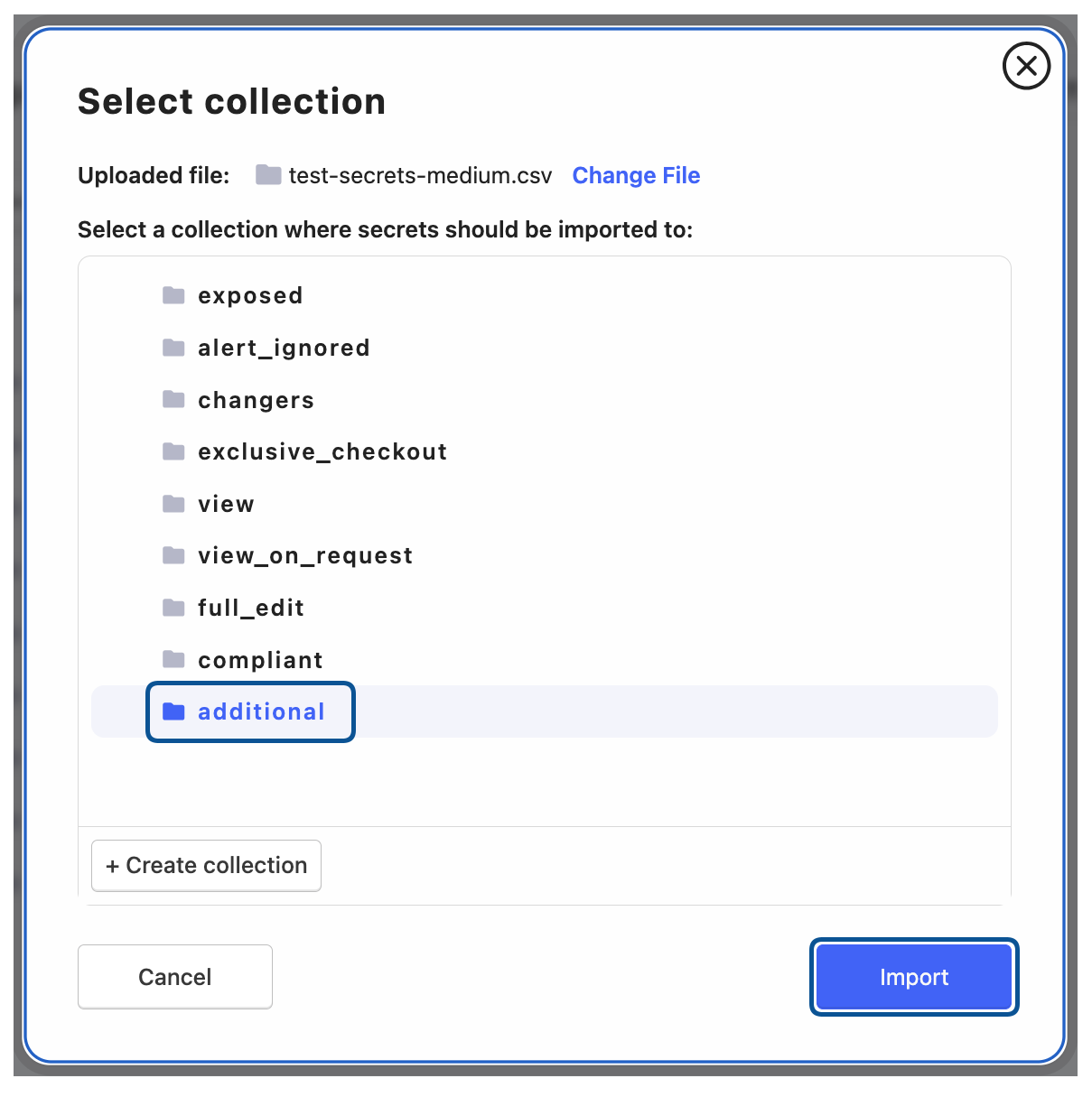Screen dimensions: 1092x1097
Task: Pick the exclusive_checkout collection
Action: coord(322,451)
